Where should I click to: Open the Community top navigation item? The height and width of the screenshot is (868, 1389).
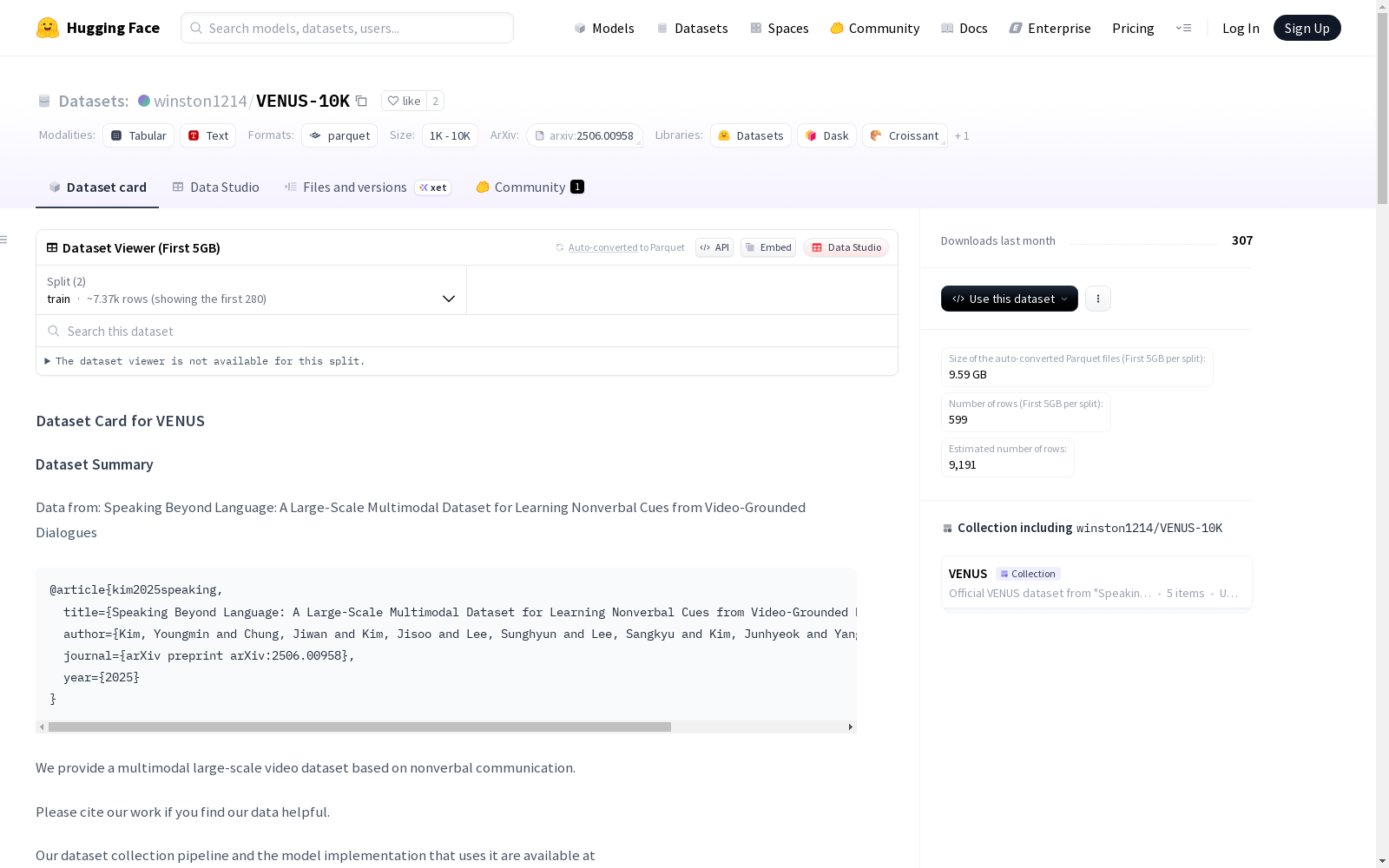(x=874, y=28)
